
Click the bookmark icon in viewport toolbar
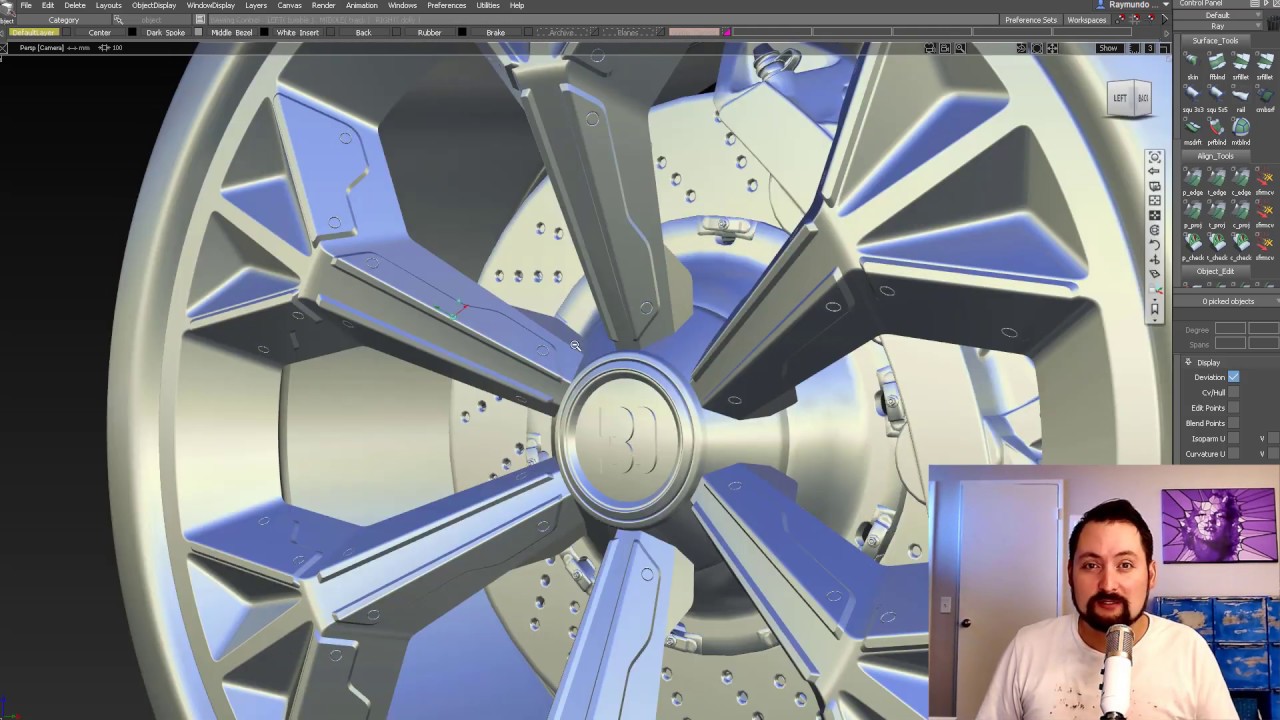(x=1155, y=309)
